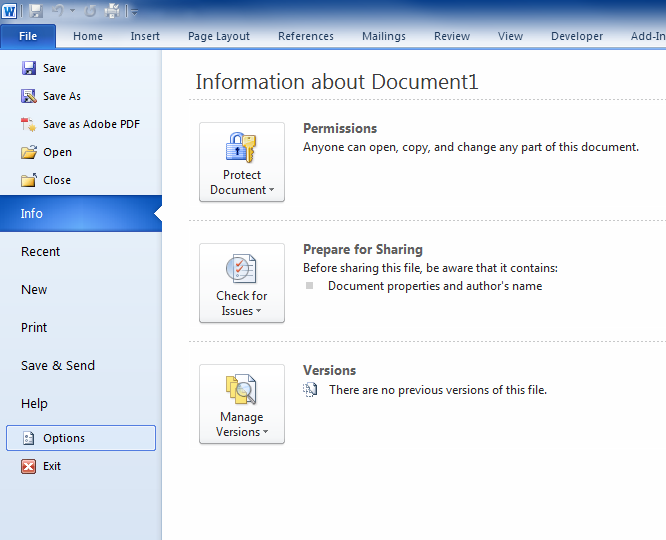Image resolution: width=666 pixels, height=540 pixels.
Task: Open the Undo history dropdown arrow
Action: click(73, 11)
